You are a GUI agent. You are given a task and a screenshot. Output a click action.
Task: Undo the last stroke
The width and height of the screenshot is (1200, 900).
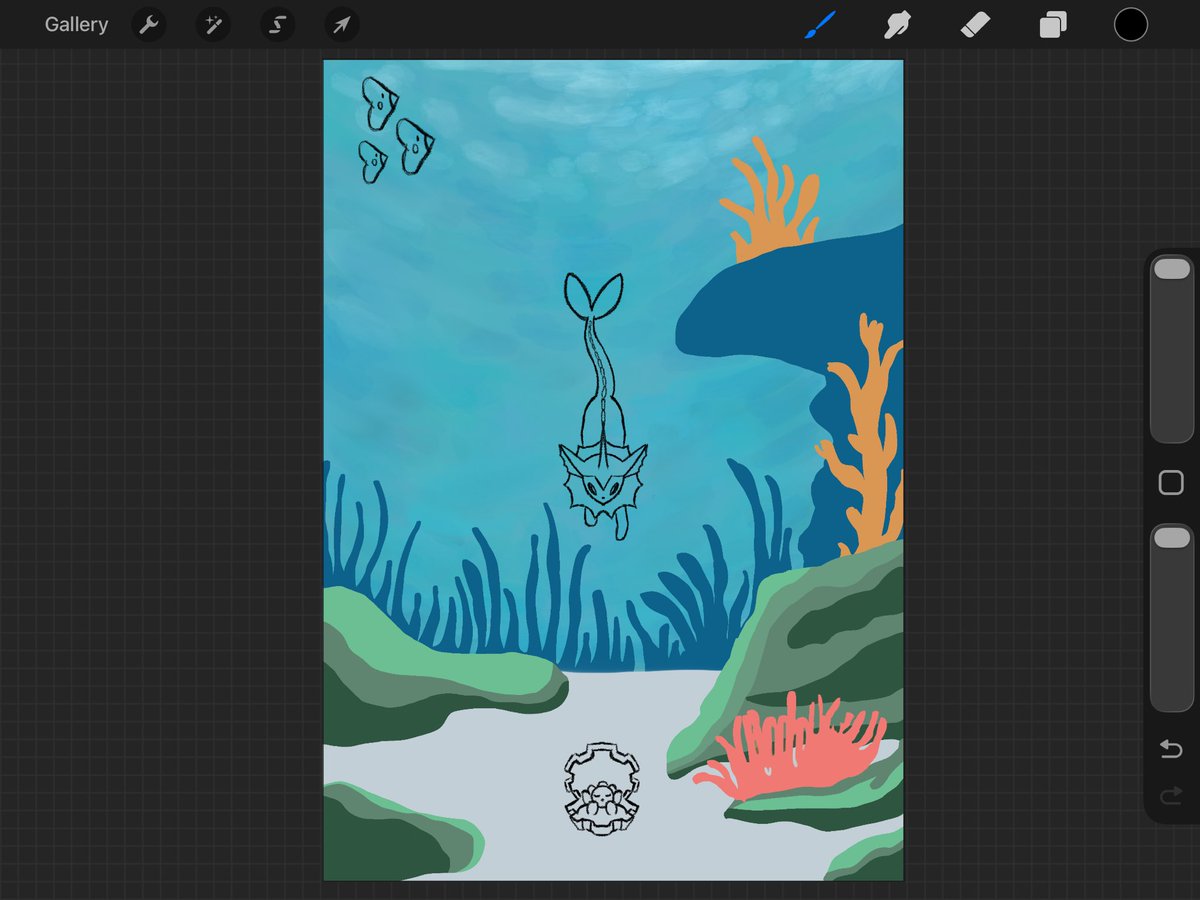pos(1171,750)
